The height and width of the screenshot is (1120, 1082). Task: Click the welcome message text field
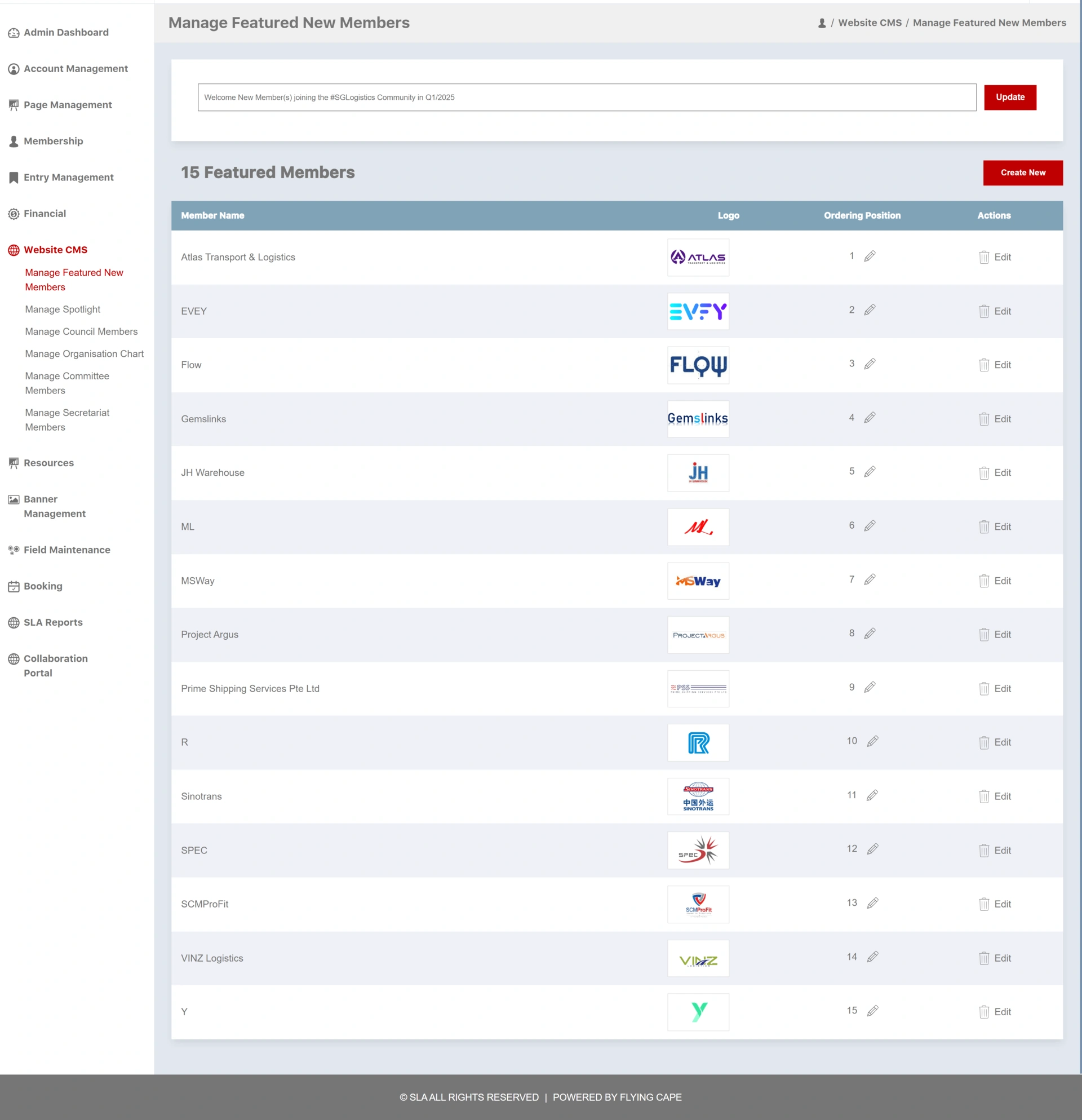click(586, 97)
